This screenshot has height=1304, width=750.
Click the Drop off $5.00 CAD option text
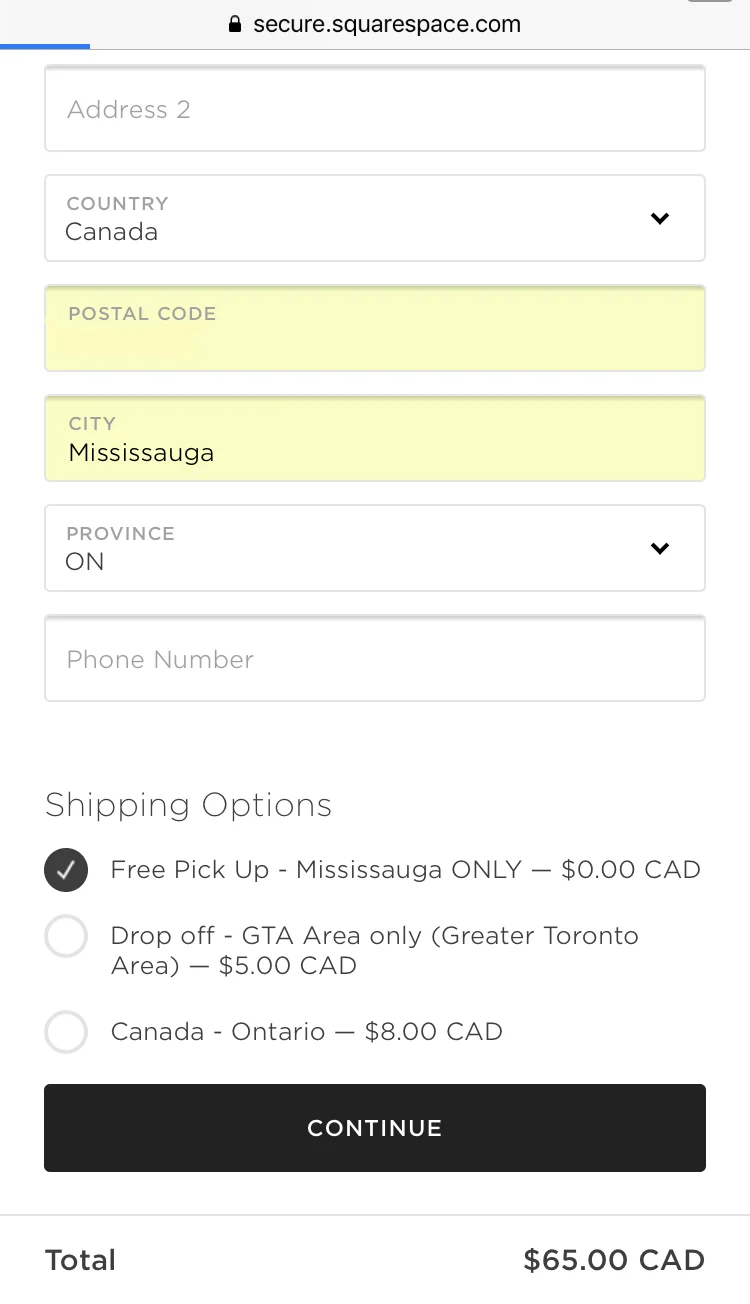click(x=375, y=951)
